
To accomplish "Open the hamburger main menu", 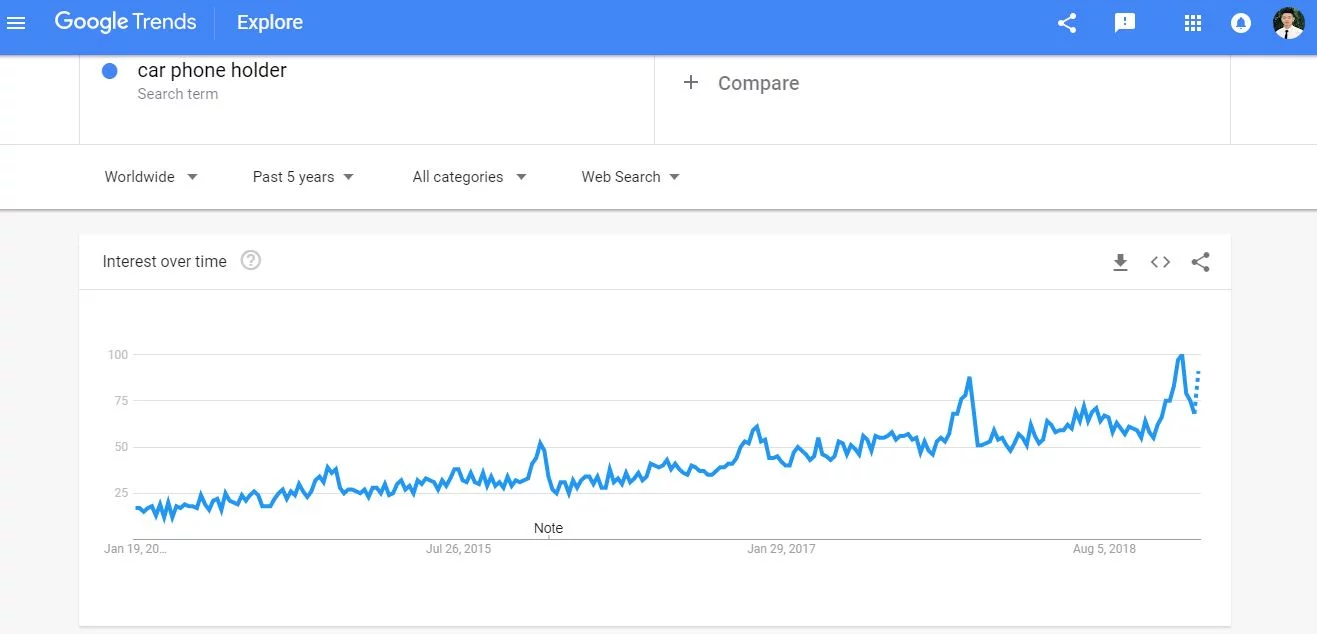I will (16, 23).
